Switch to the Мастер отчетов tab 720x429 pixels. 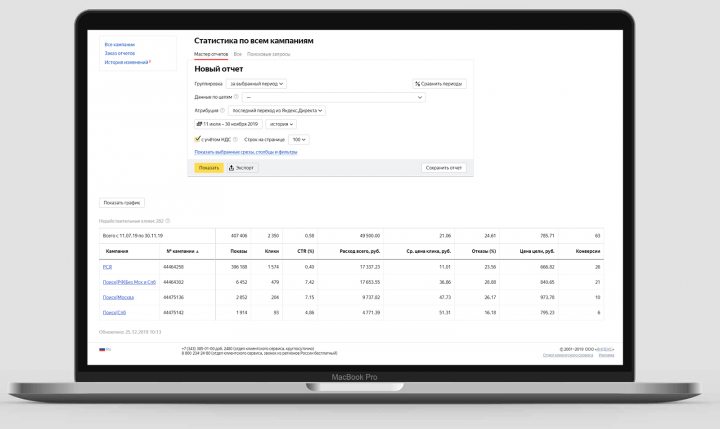coord(211,54)
